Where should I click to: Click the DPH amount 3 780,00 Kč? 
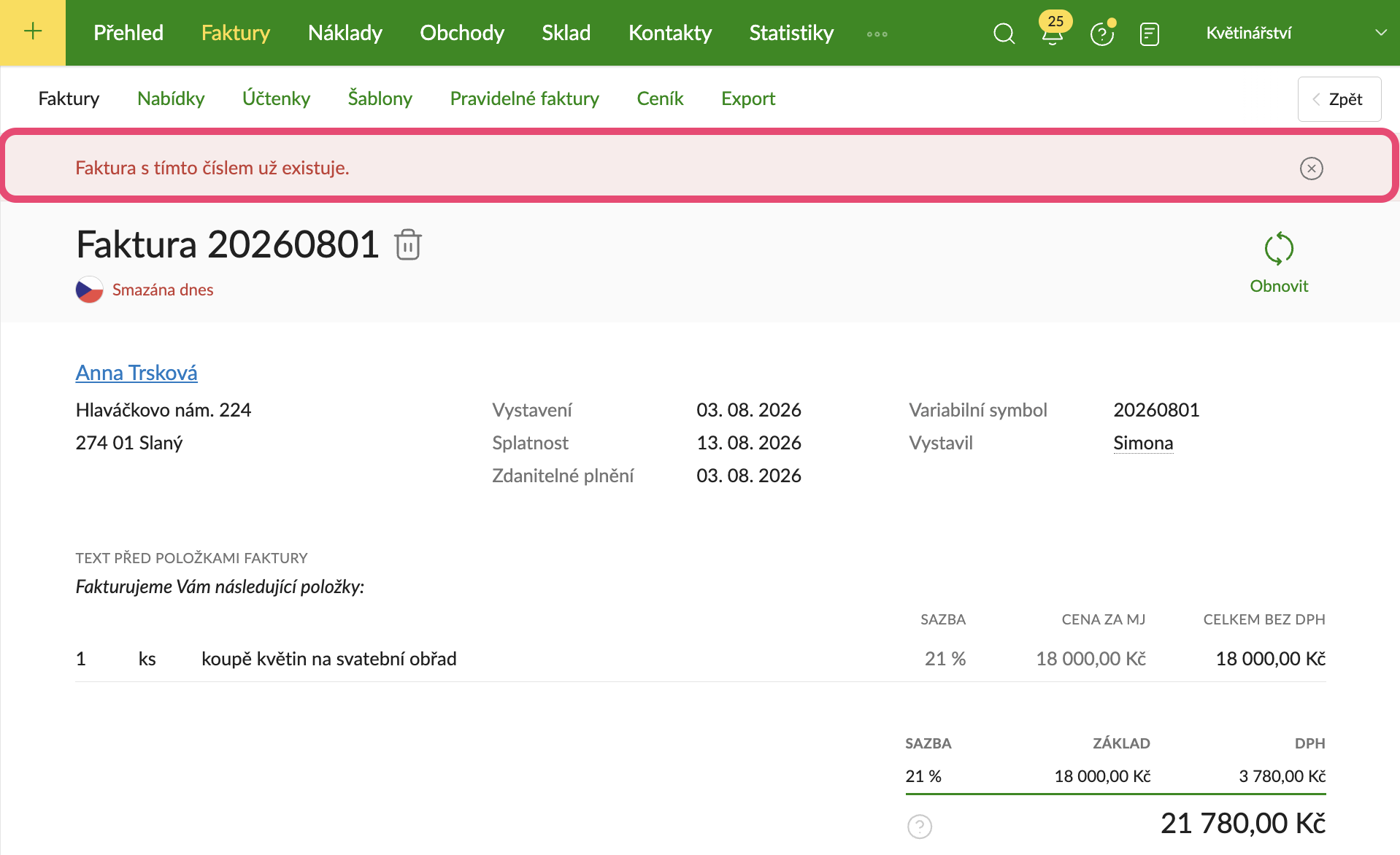[x=1282, y=776]
